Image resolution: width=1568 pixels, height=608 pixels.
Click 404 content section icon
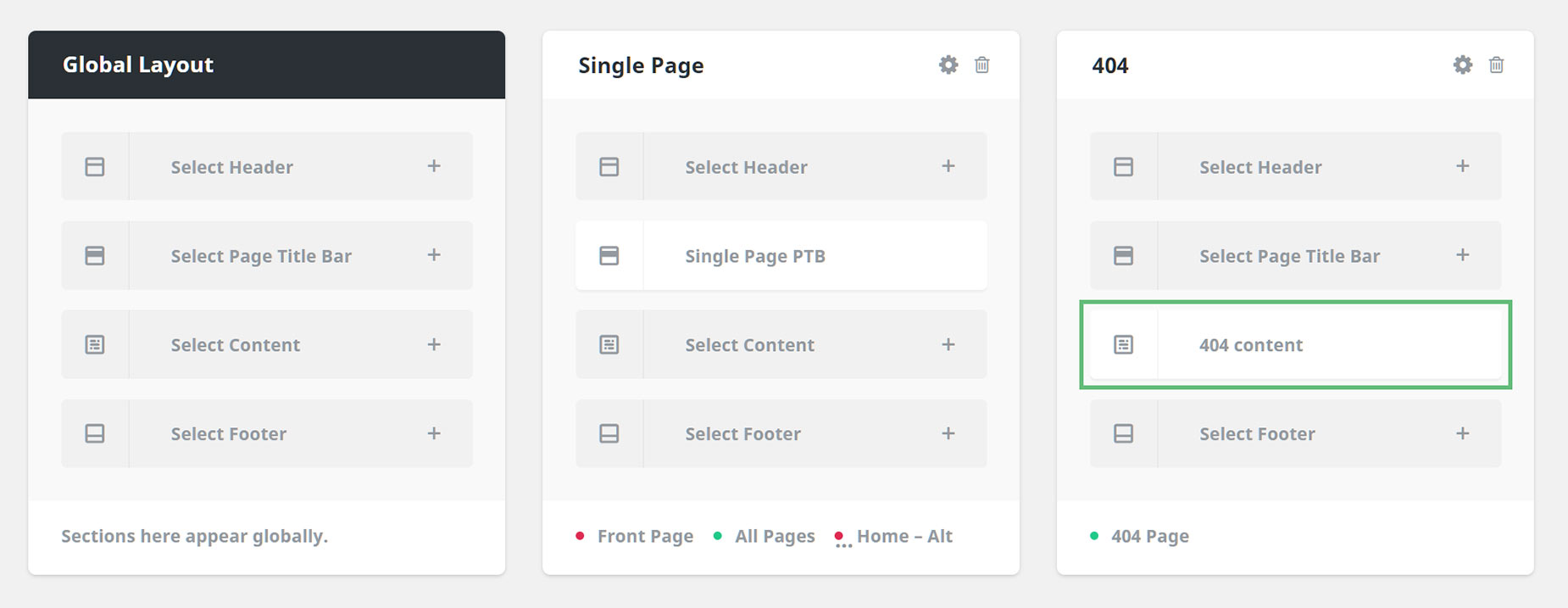click(x=1123, y=344)
